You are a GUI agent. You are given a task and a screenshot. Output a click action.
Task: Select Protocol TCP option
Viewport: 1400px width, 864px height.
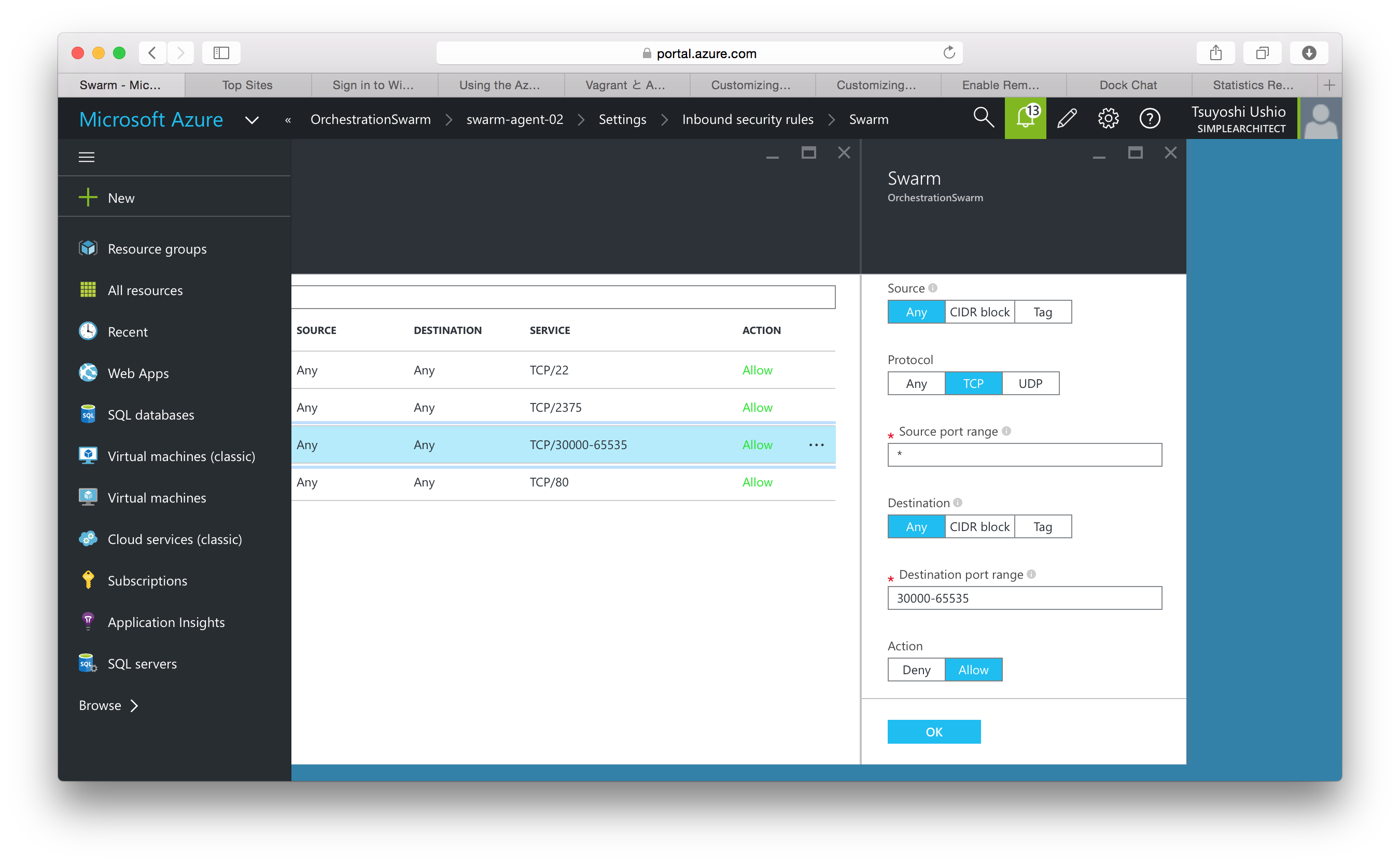click(x=973, y=383)
